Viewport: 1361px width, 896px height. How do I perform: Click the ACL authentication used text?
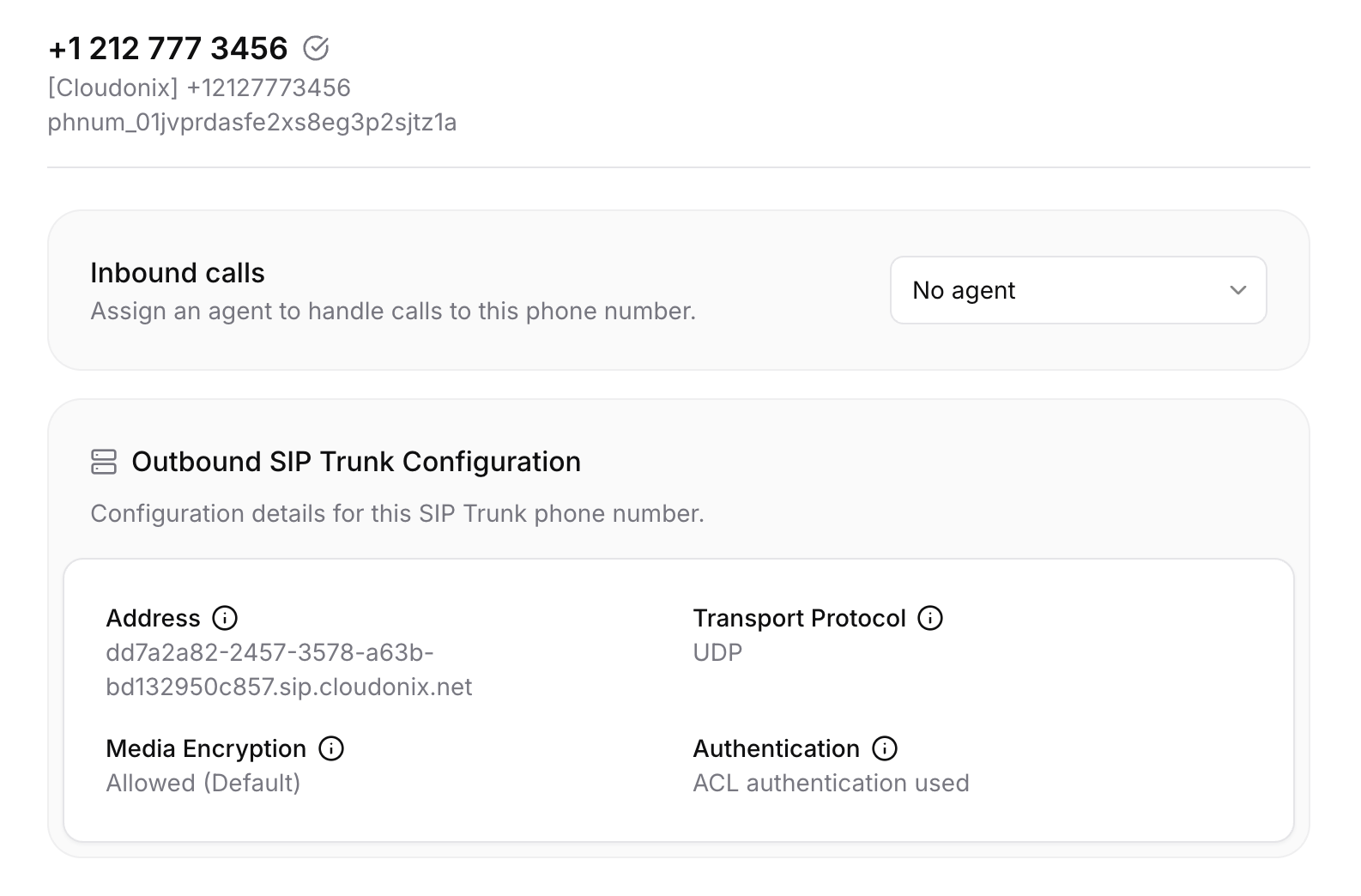831,783
